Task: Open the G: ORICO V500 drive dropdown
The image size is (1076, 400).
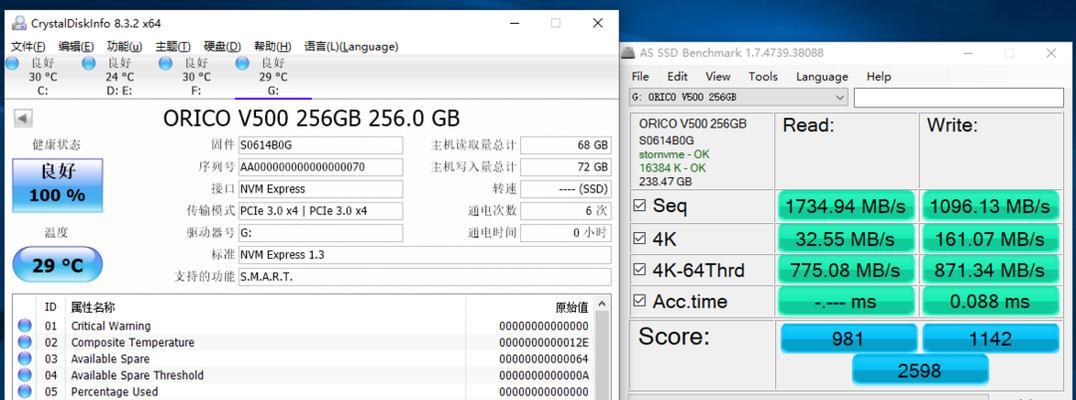Action: click(738, 97)
